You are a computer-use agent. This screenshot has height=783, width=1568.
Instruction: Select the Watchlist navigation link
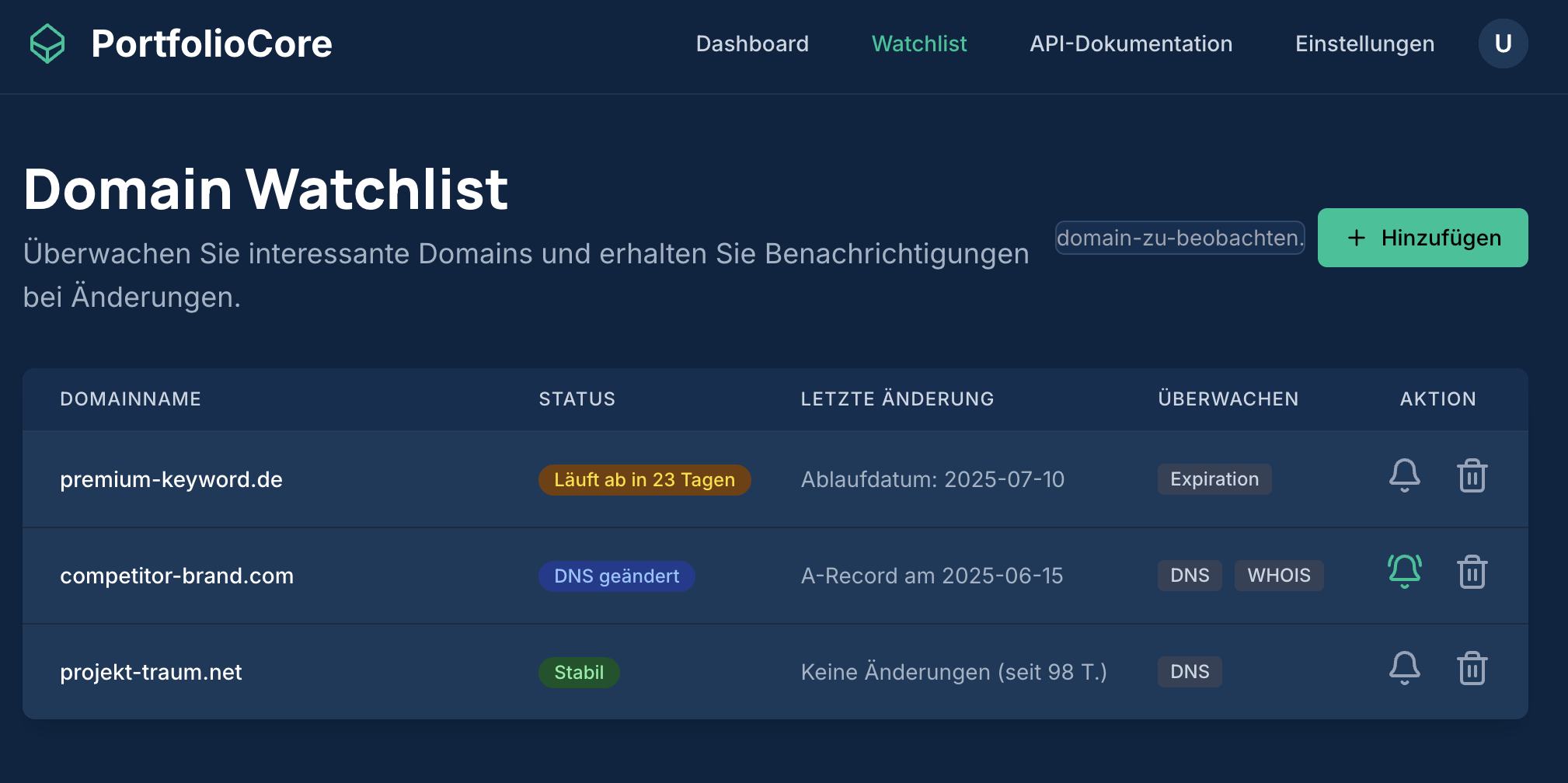919,44
